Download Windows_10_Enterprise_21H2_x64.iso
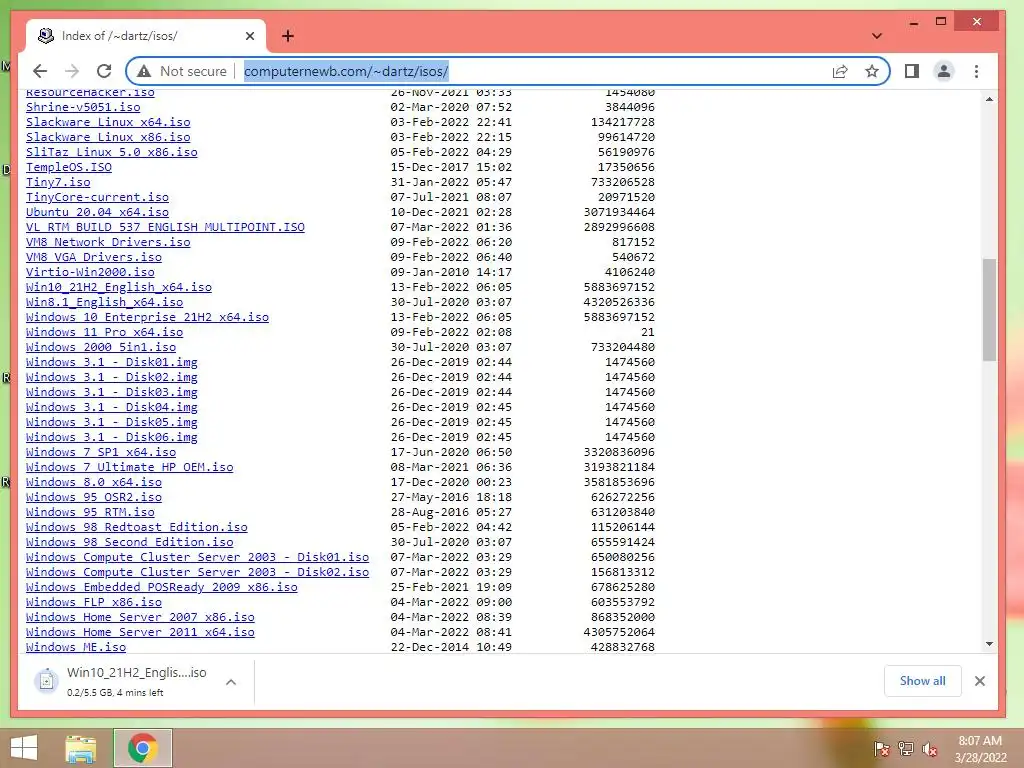 coord(148,317)
